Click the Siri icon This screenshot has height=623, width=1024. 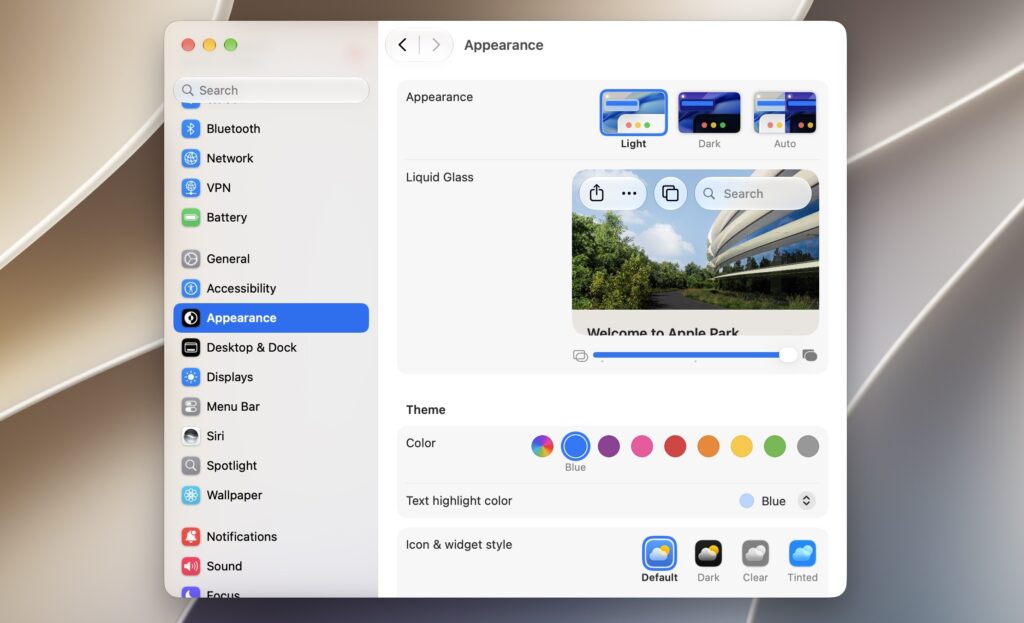(x=191, y=436)
